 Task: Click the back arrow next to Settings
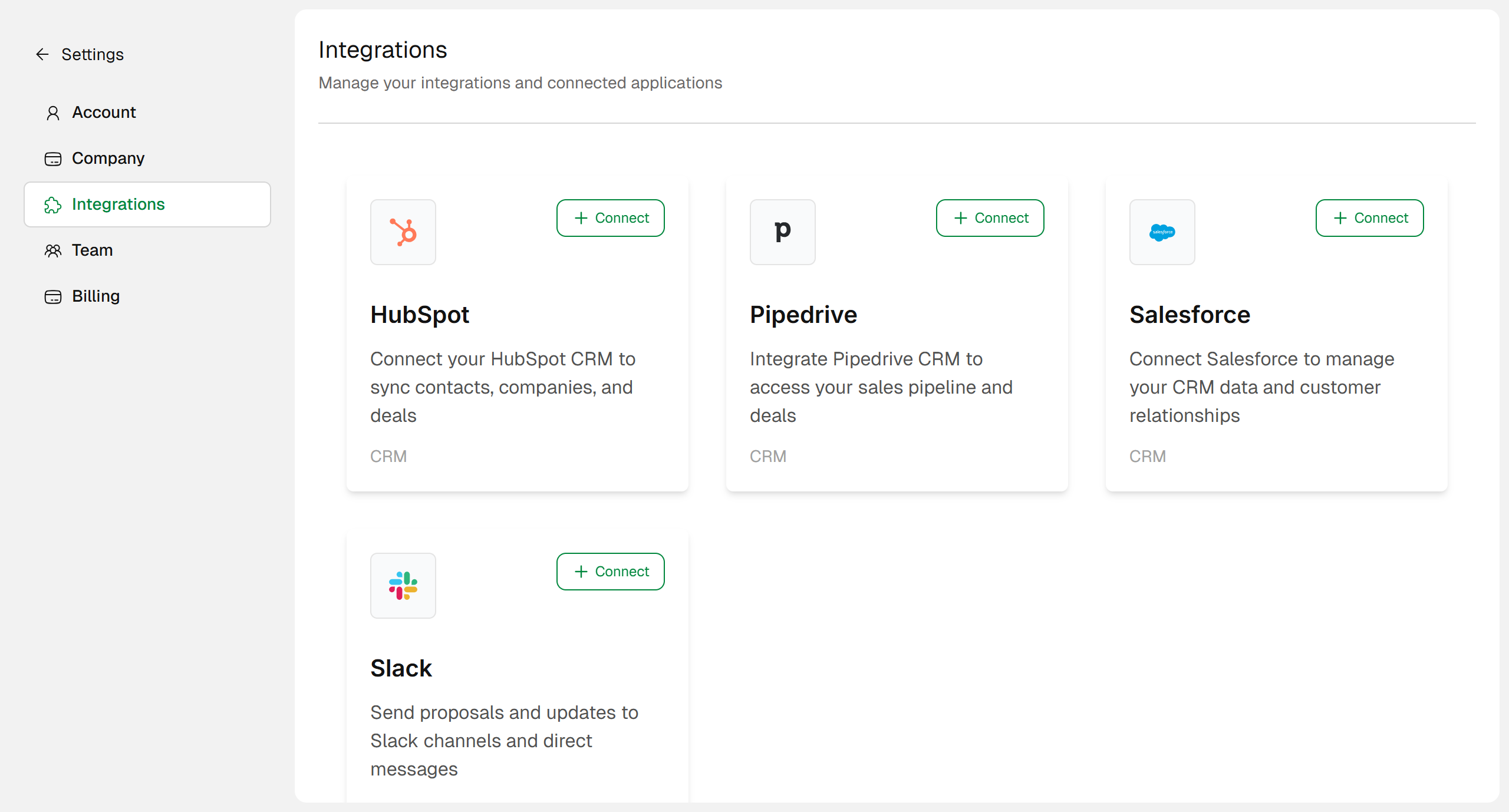42,54
